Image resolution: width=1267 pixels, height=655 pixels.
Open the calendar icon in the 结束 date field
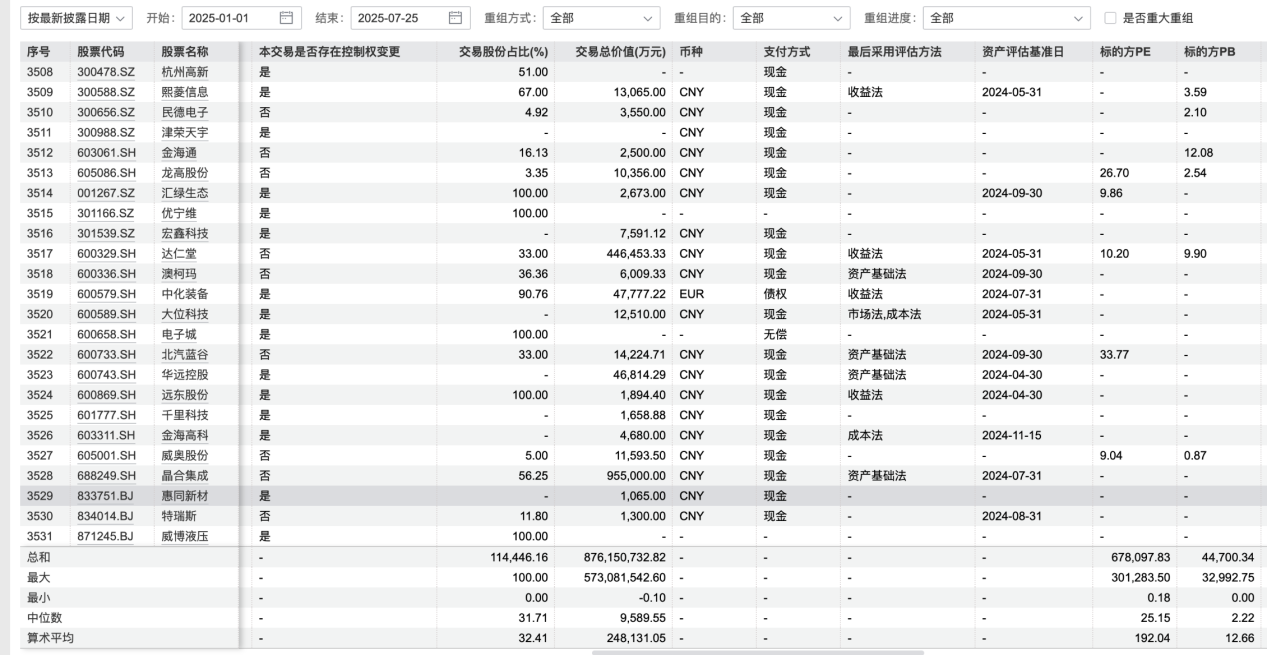456,18
